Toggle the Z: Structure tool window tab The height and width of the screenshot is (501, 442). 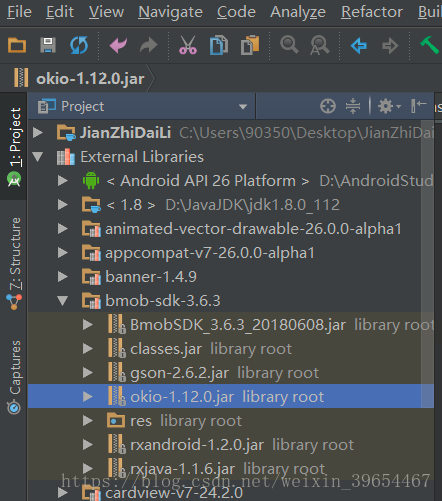pyautogui.click(x=14, y=263)
